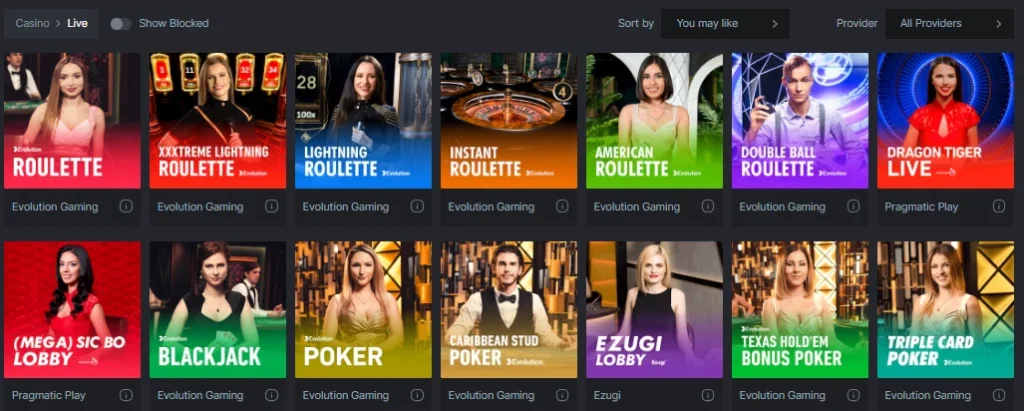Open info icon under Dragon Tiger Live
This screenshot has height=411, width=1024.
999,206
